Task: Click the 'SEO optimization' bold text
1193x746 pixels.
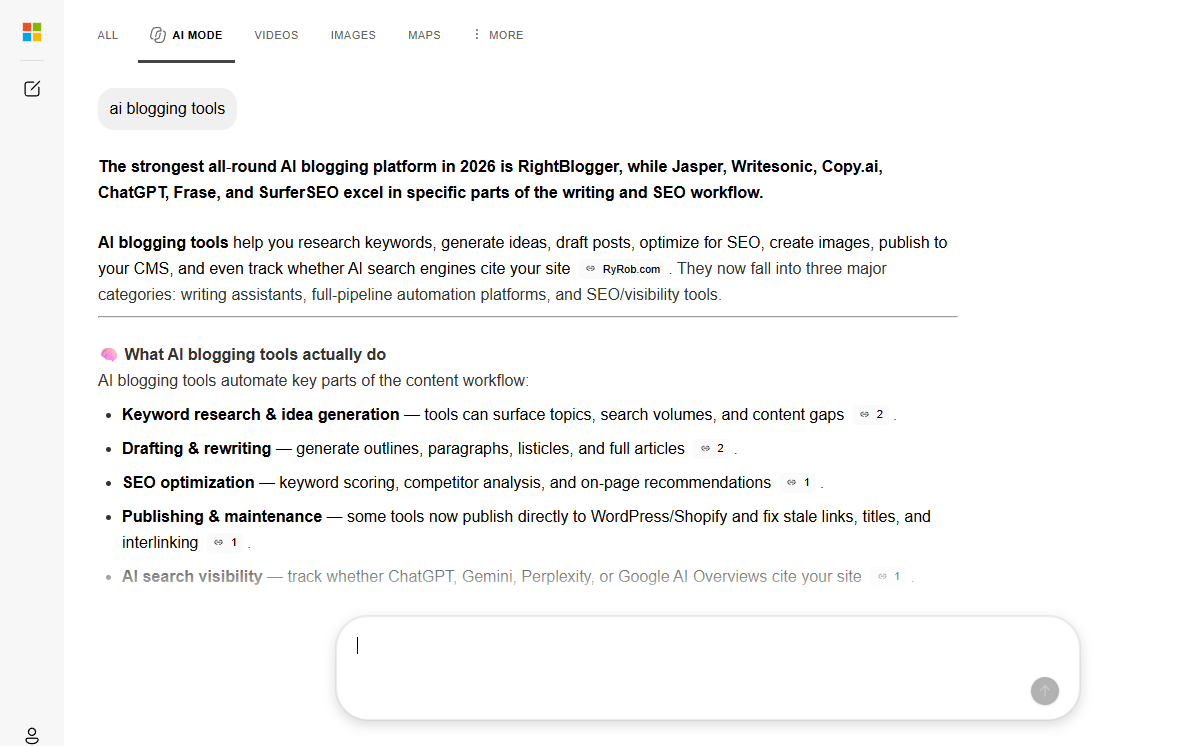Action: 188,483
